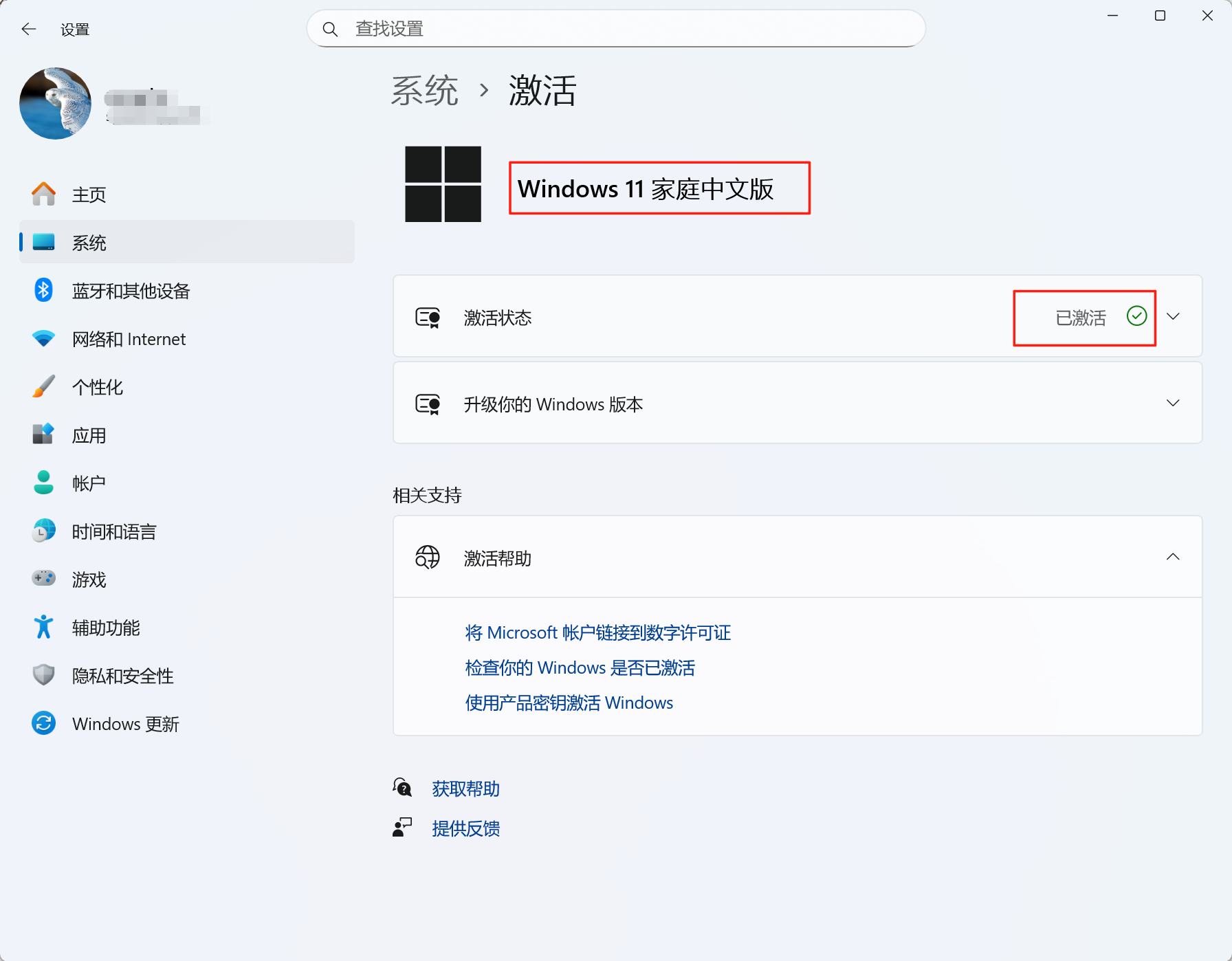Open 个性化 settings page
1232x961 pixels.
pyautogui.click(x=187, y=386)
